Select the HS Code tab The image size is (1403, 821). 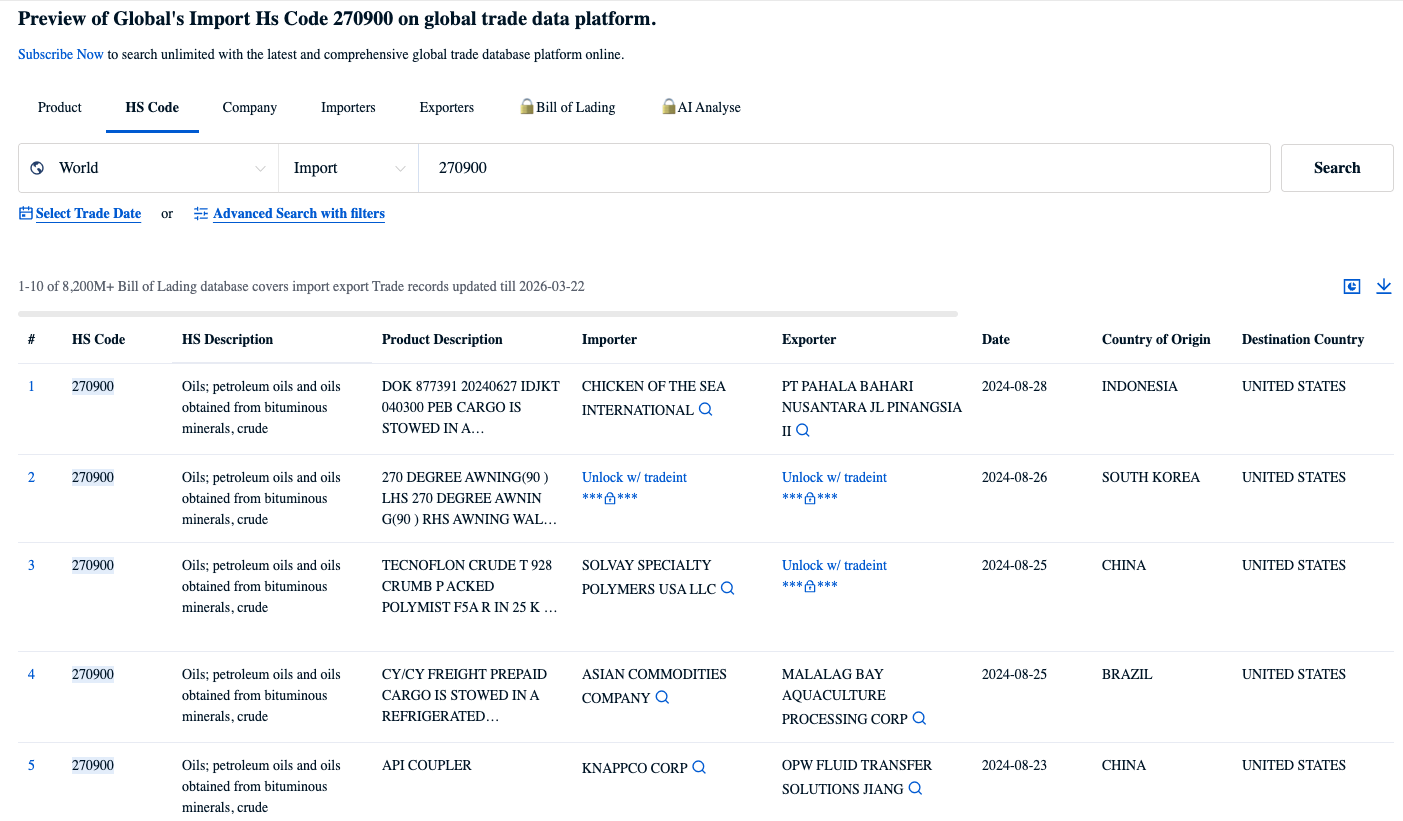(152, 107)
